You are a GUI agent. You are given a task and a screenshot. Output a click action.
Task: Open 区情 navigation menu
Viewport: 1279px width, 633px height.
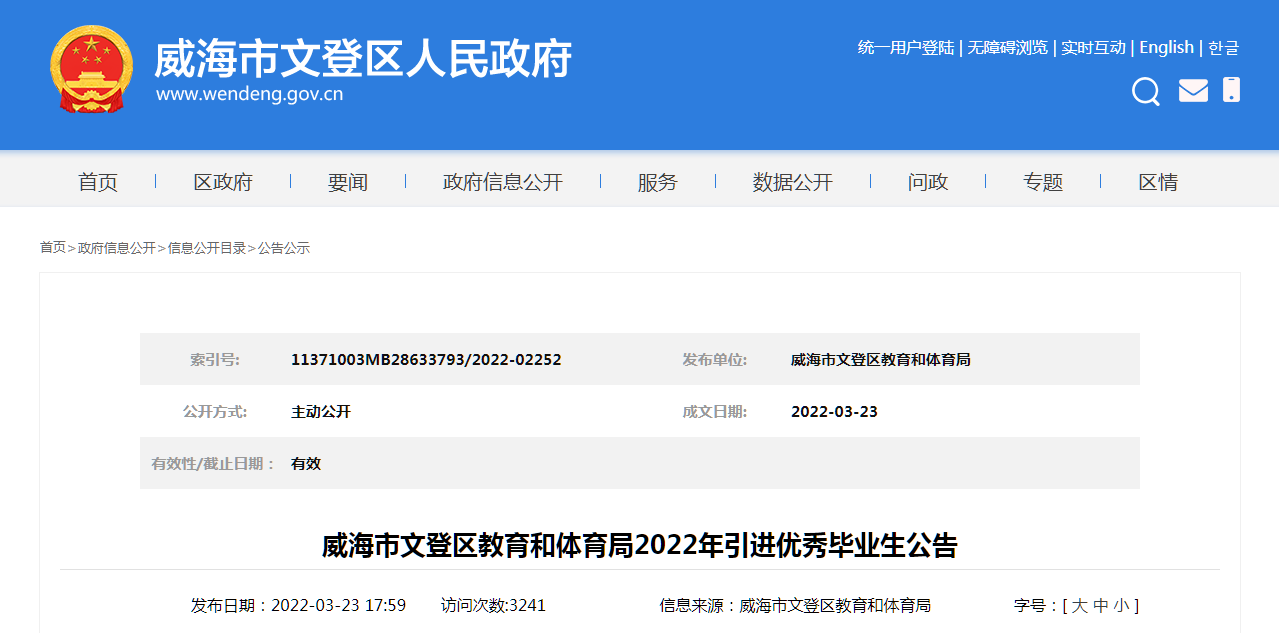pos(1158,182)
